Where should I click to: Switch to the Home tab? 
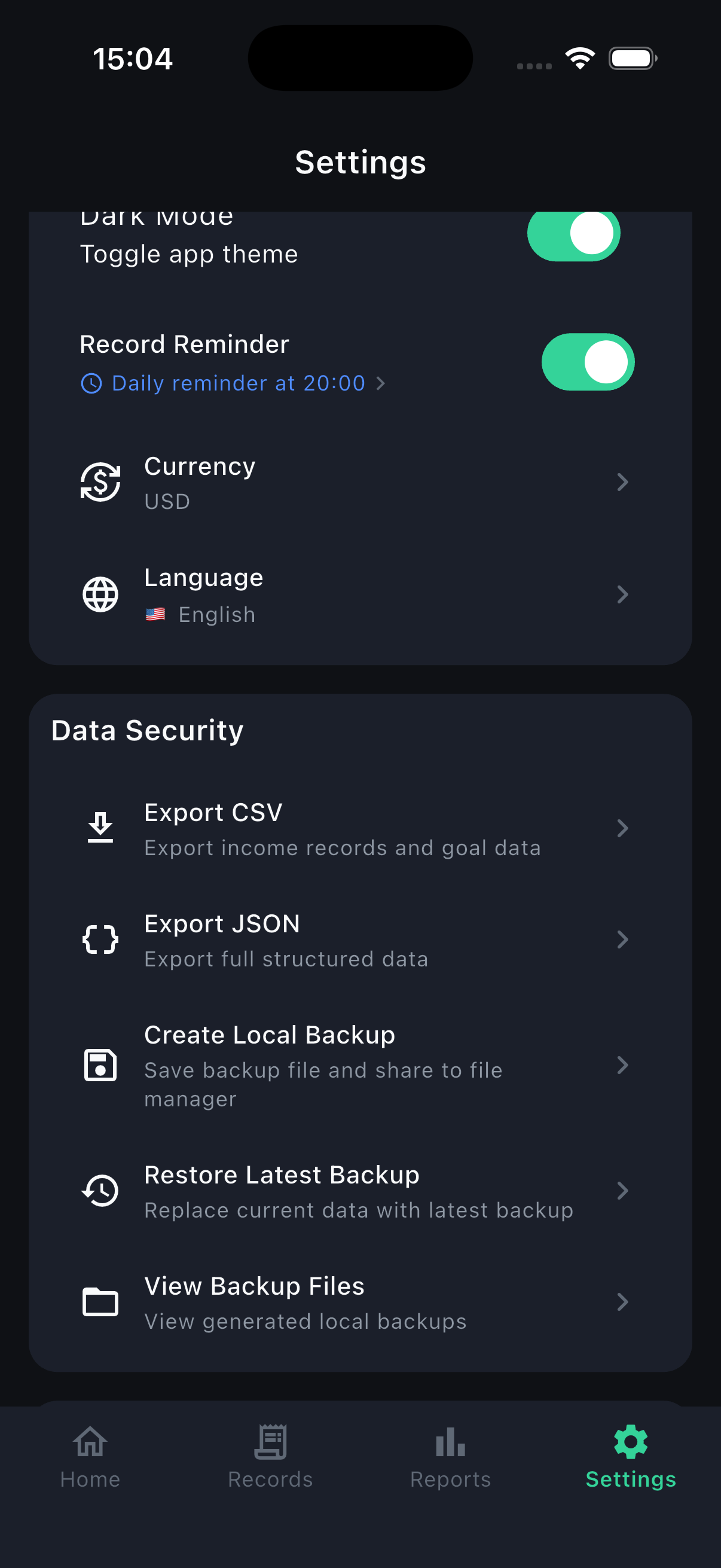coord(90,1457)
